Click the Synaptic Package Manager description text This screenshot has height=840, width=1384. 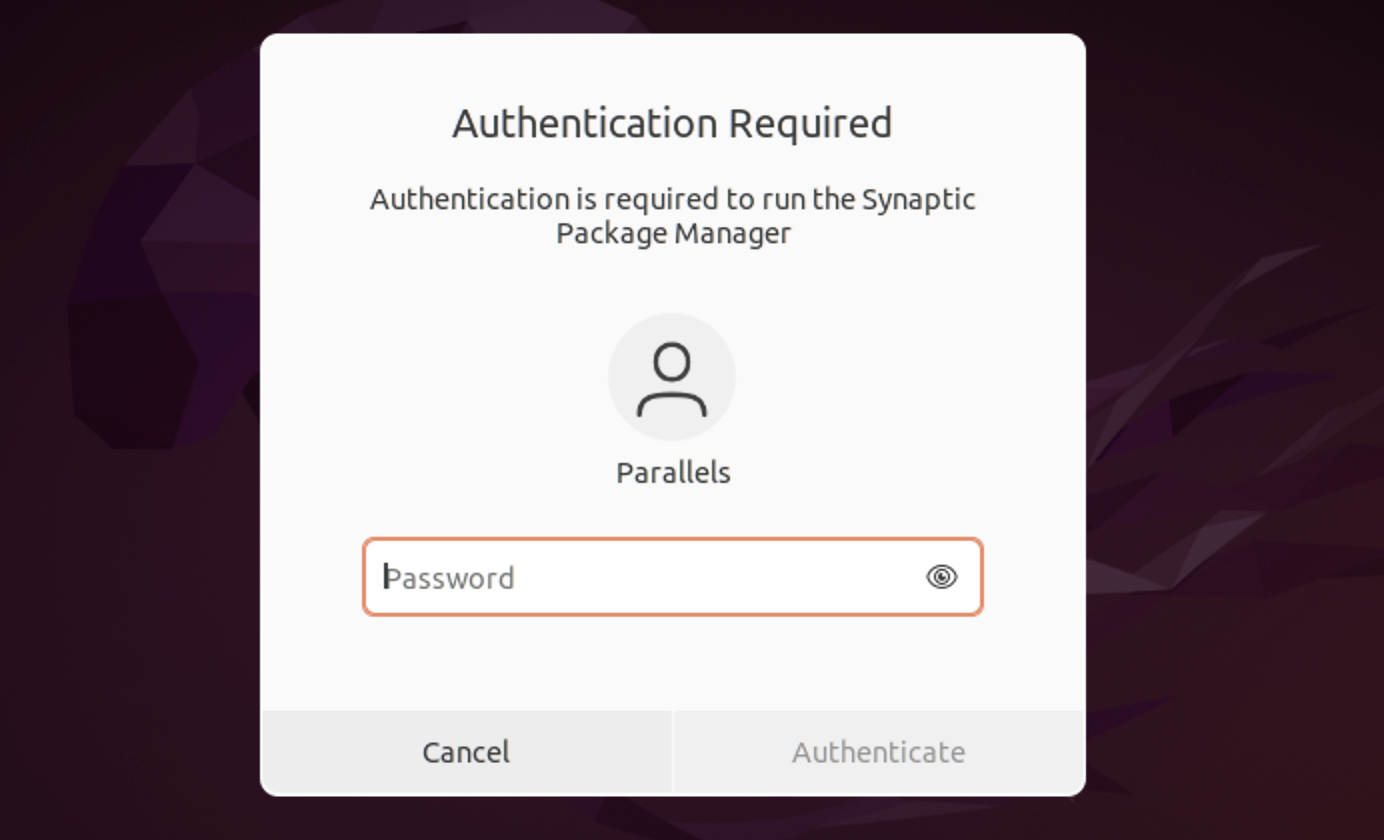672,215
